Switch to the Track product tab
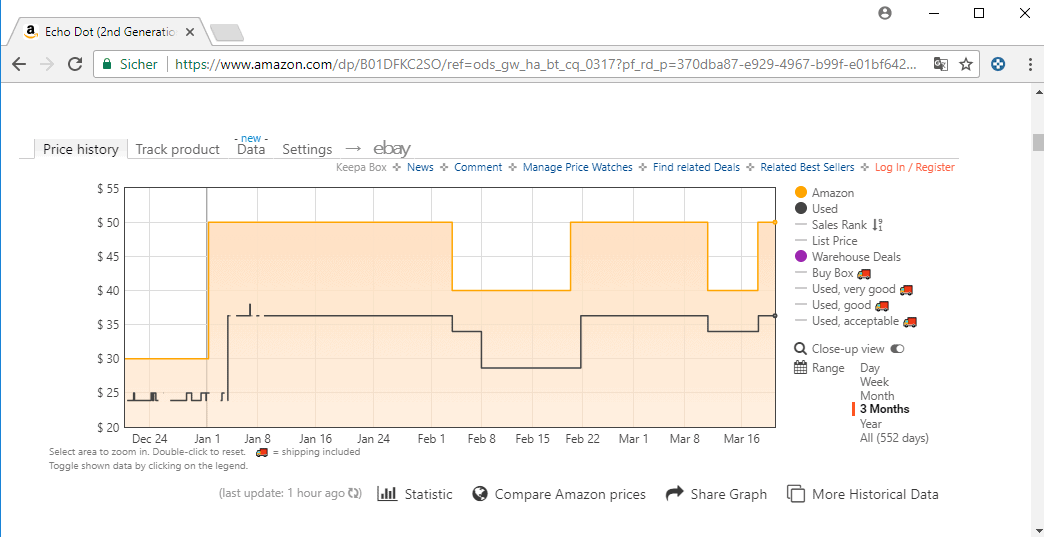Screen dimensions: 1044x537 (x=178, y=149)
